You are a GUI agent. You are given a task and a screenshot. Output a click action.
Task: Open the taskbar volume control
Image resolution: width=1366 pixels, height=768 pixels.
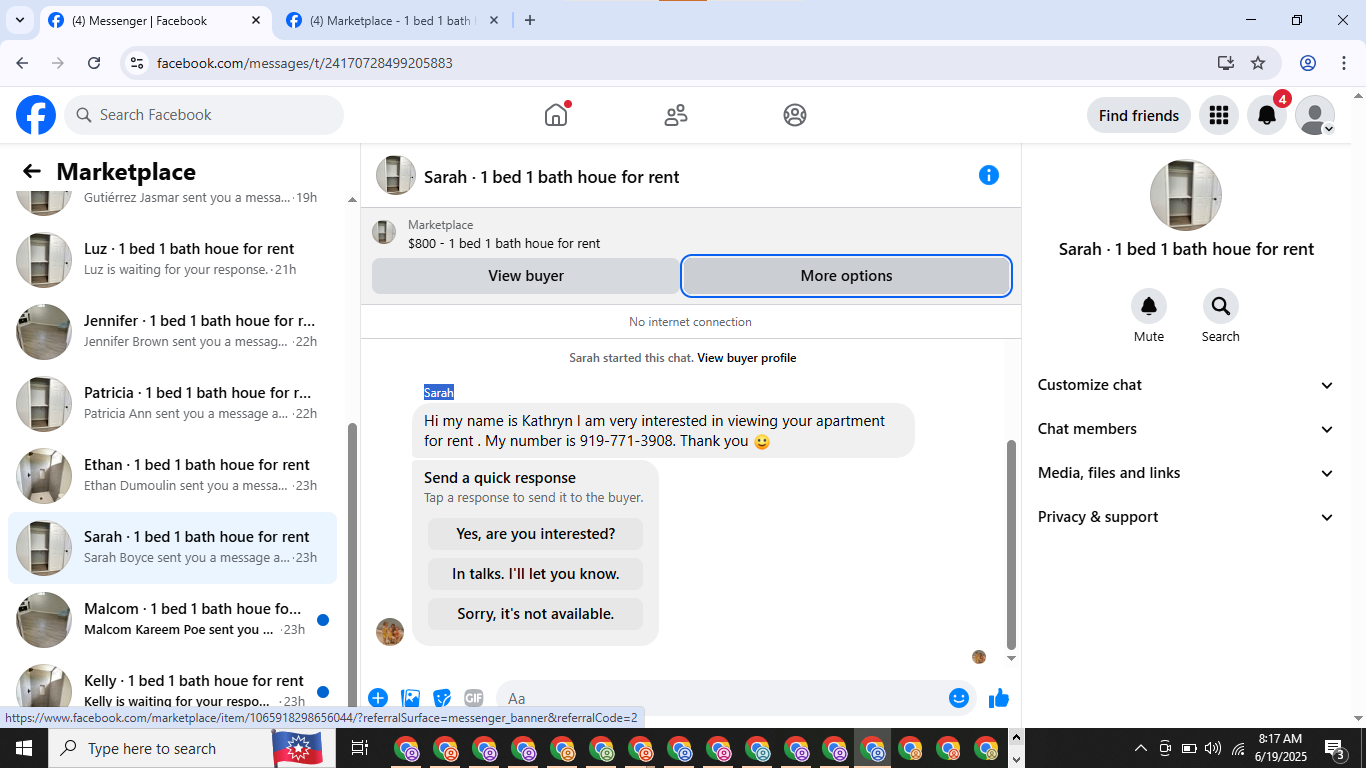pos(1213,748)
